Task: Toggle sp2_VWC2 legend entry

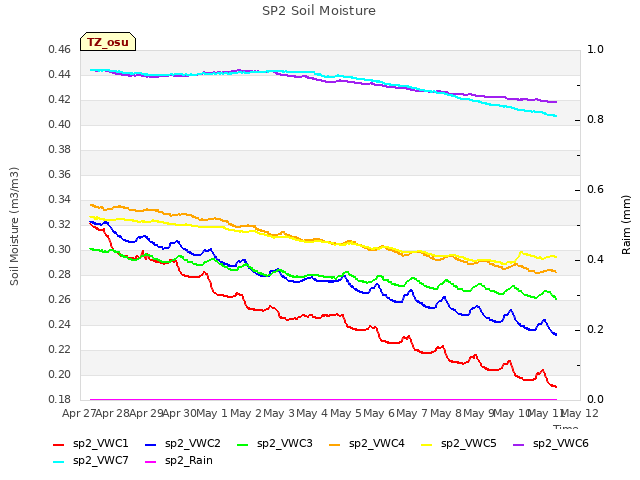Action: [182, 444]
